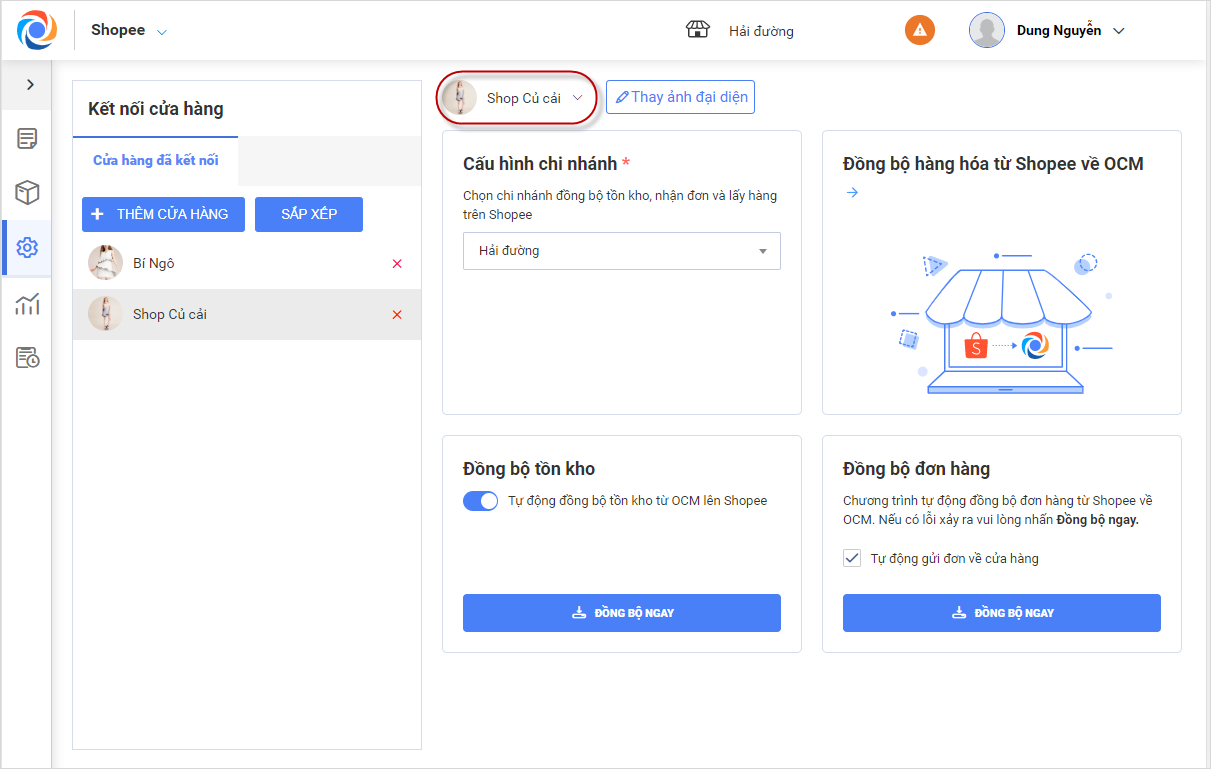This screenshot has height=769, width=1211.
Task: Open the order history clock icon in sidebar
Action: point(27,357)
